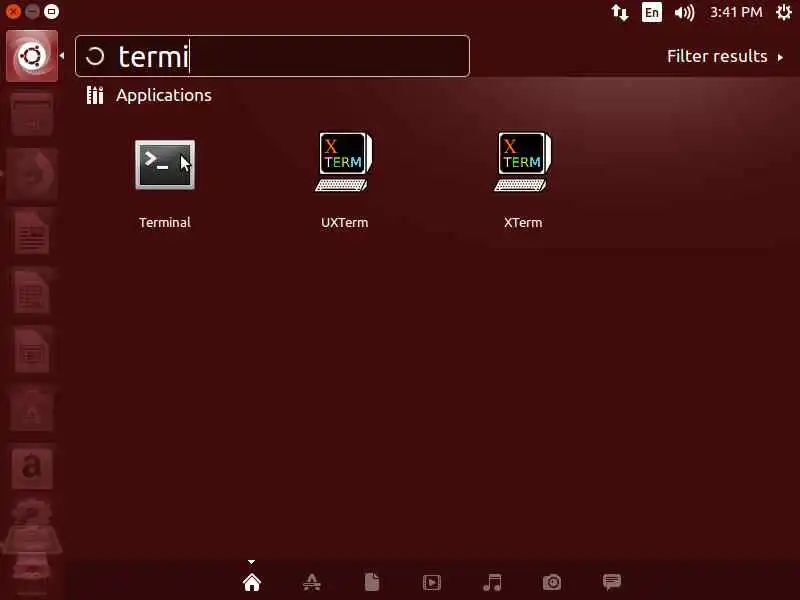Screen dimensions: 800x600
Task: Open the sound volume indicator
Action: 684,12
